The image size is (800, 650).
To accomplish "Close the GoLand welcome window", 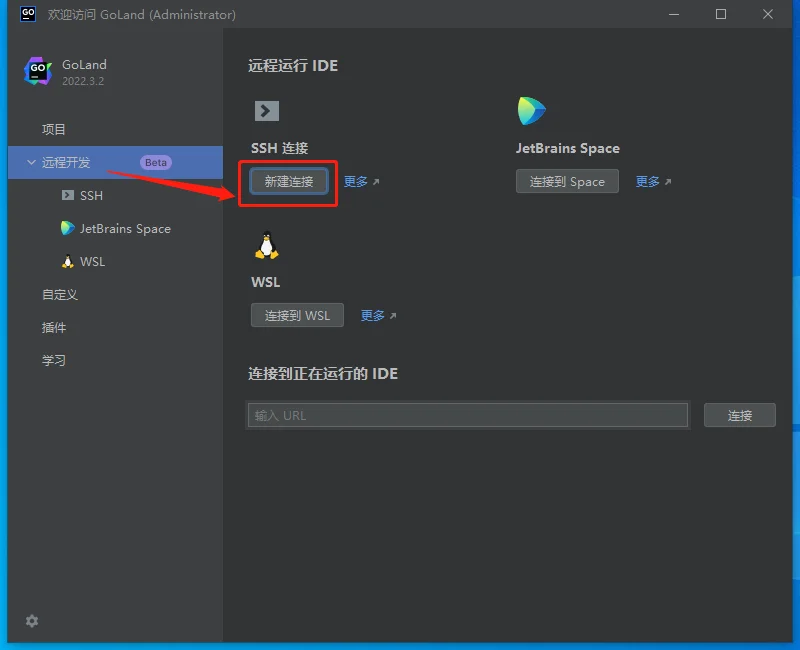I will (x=767, y=14).
